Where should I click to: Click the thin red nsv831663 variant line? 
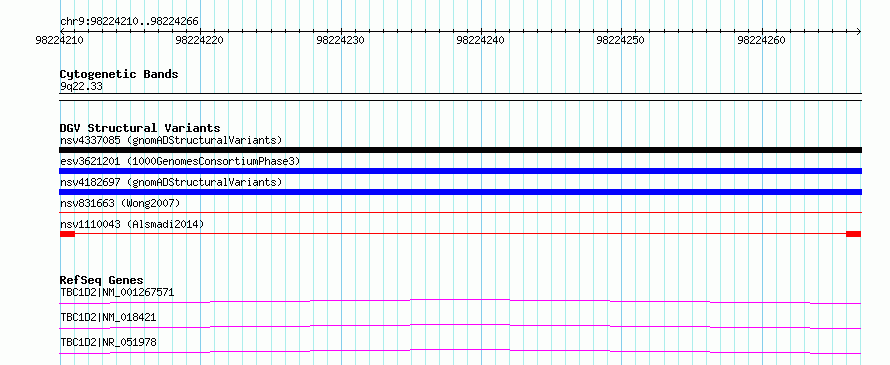pyautogui.click(x=460, y=212)
